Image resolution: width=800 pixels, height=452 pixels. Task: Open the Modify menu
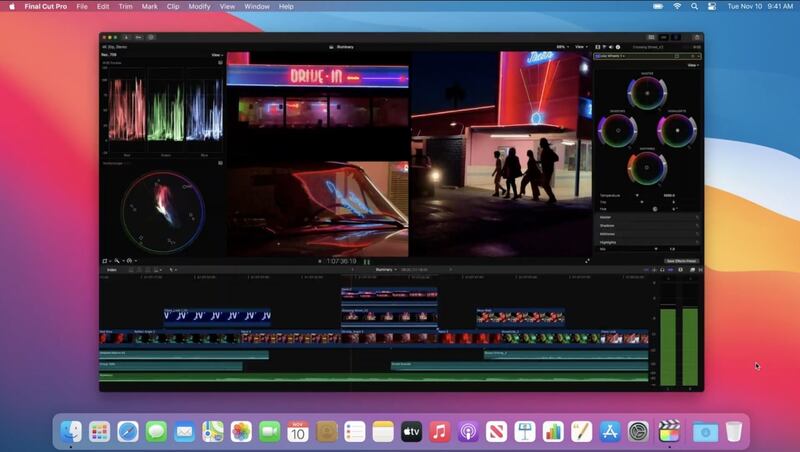point(199,6)
